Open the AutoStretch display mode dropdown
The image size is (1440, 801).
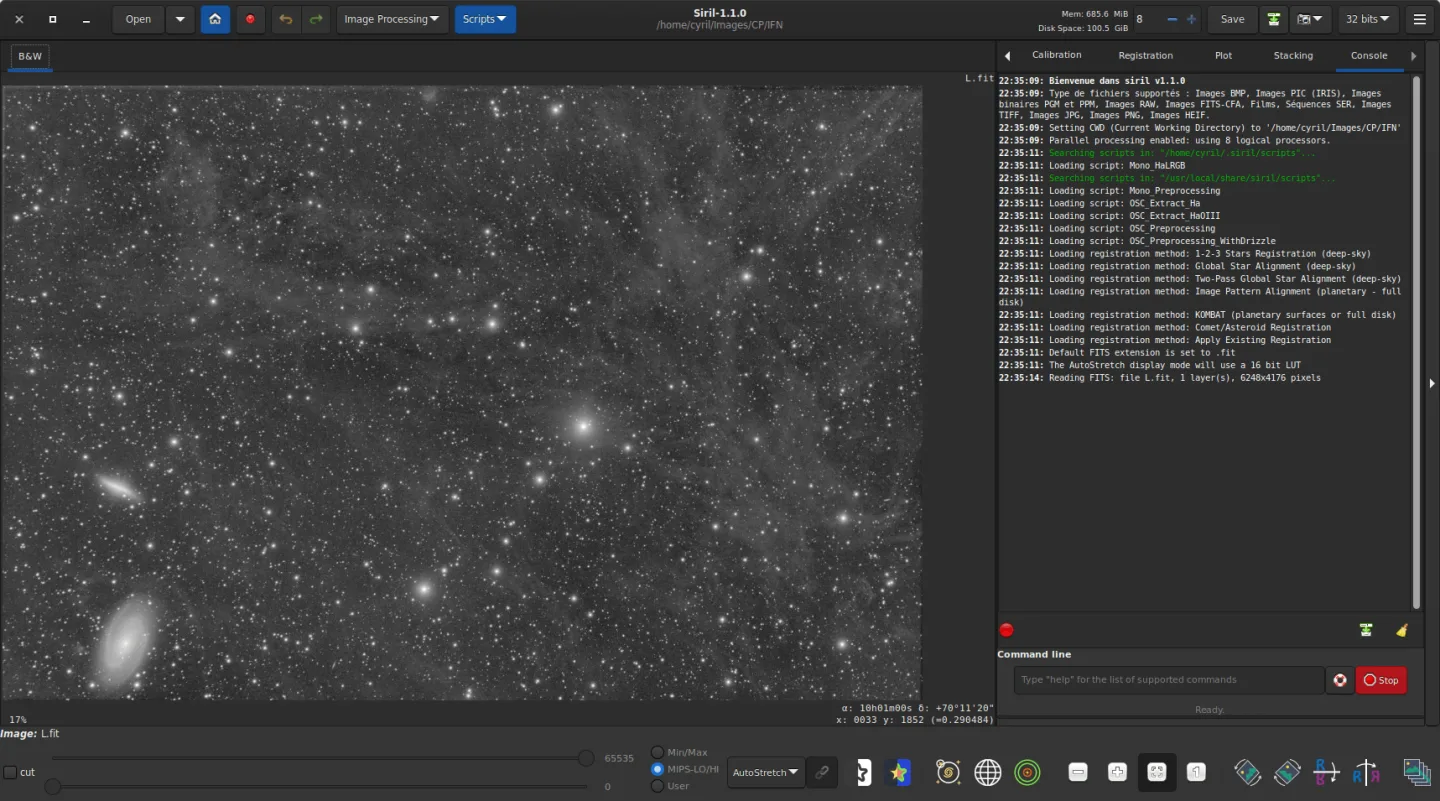tap(766, 772)
